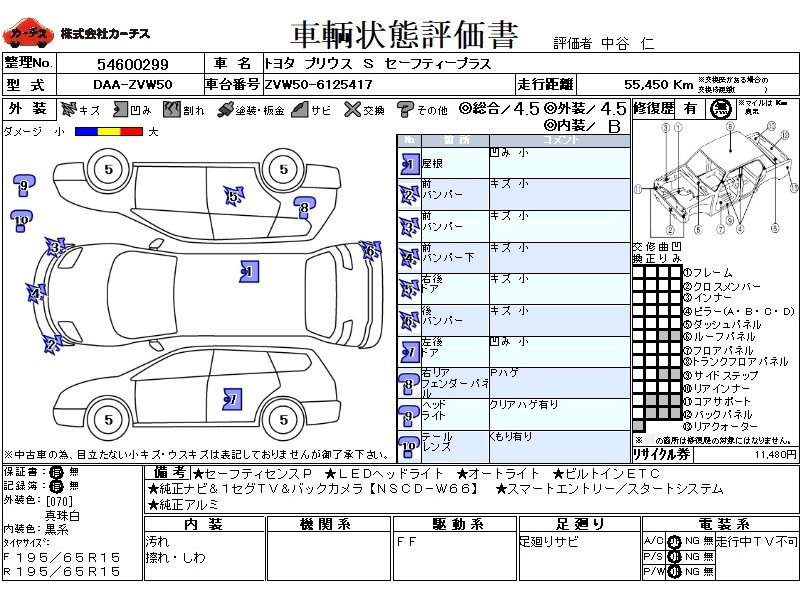
Task: Click front-left tire rating 5 on the side view
Action: (x=109, y=419)
